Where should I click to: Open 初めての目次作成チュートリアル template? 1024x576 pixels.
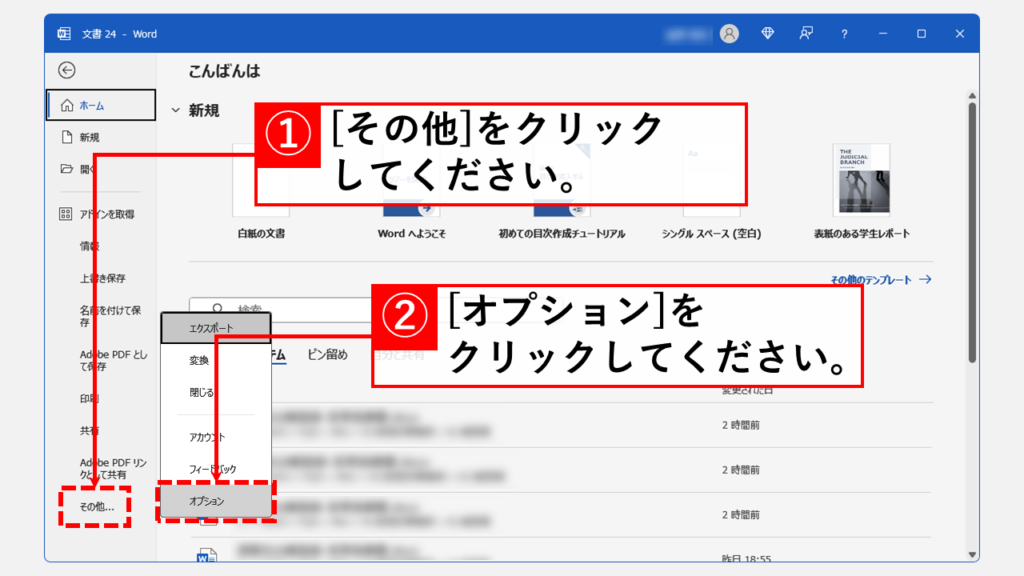tap(562, 193)
